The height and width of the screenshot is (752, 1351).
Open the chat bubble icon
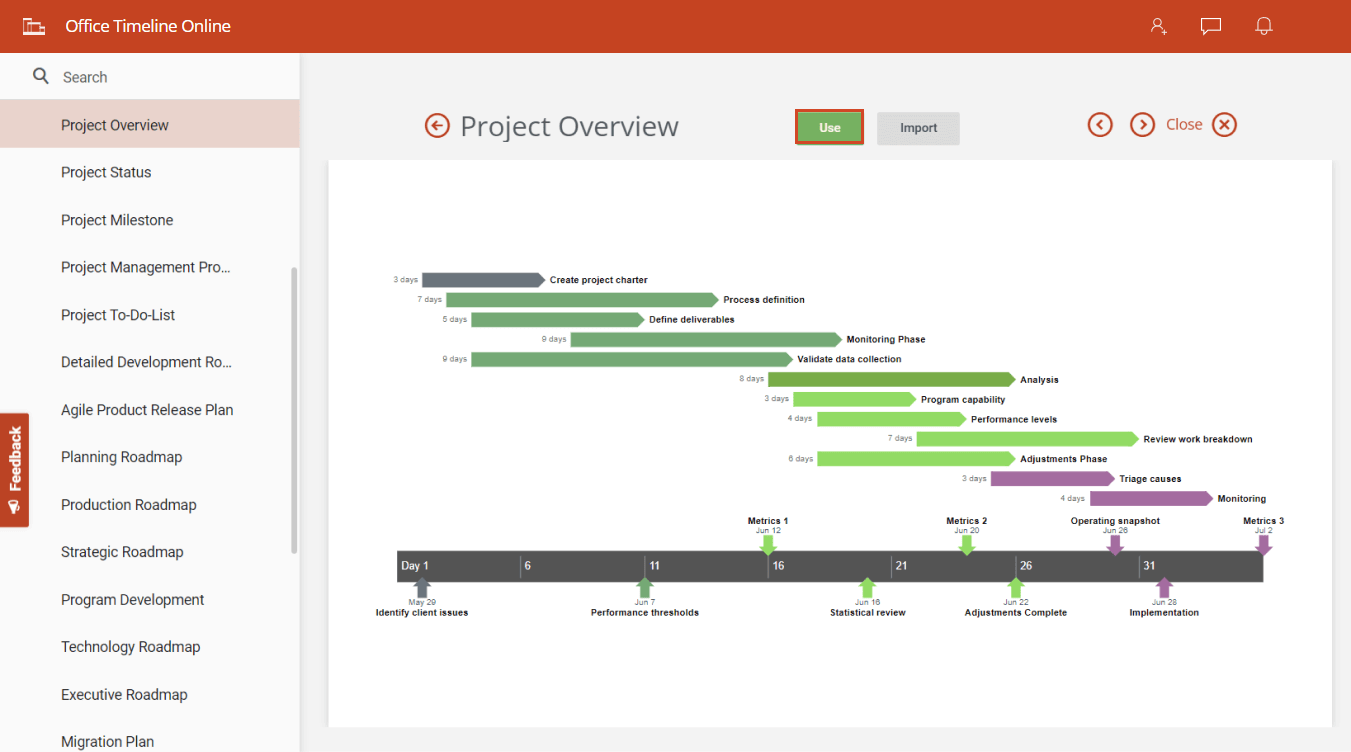tap(1210, 26)
